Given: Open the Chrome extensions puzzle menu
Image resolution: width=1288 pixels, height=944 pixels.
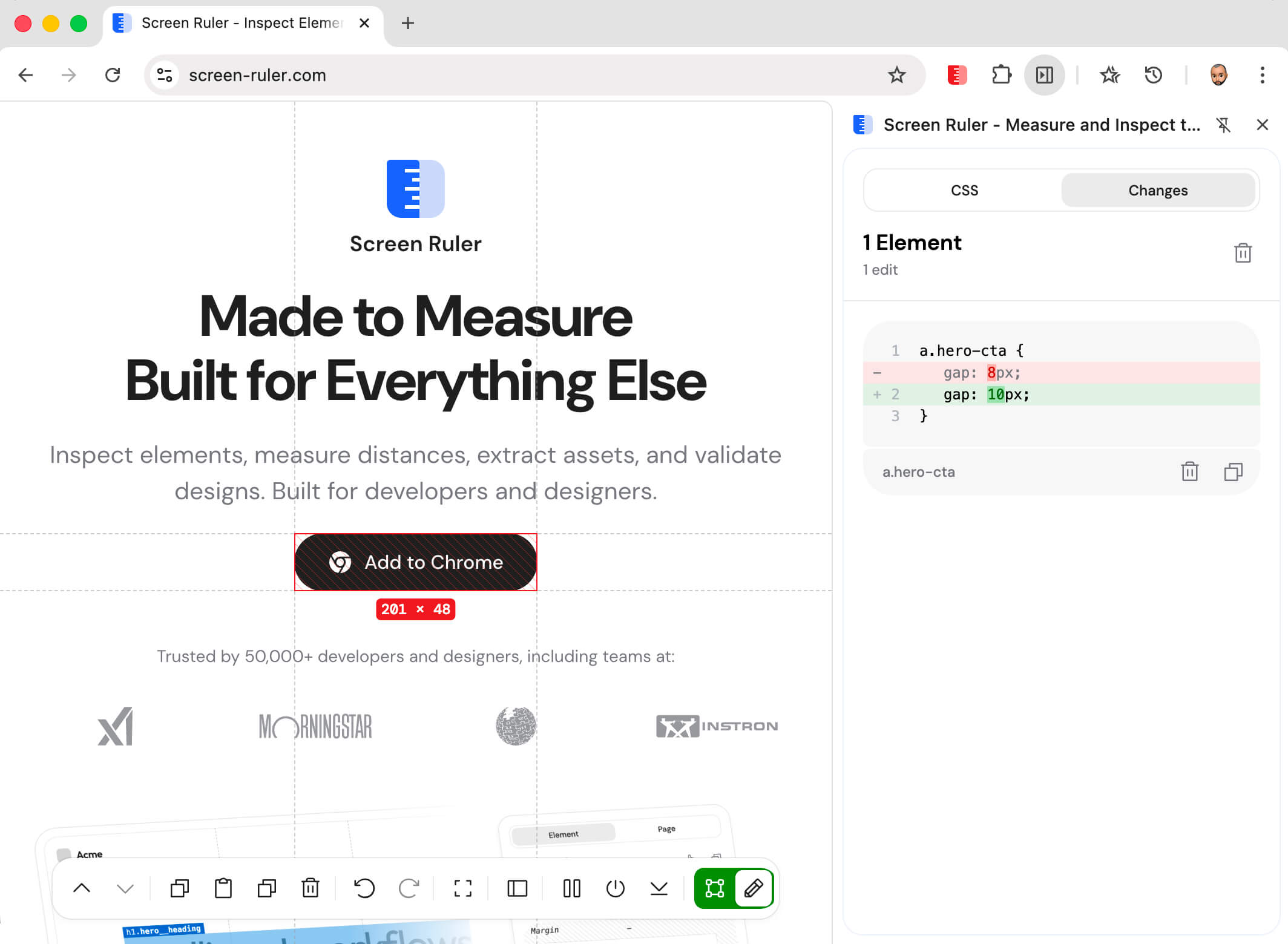Looking at the screenshot, I should click(x=1001, y=75).
